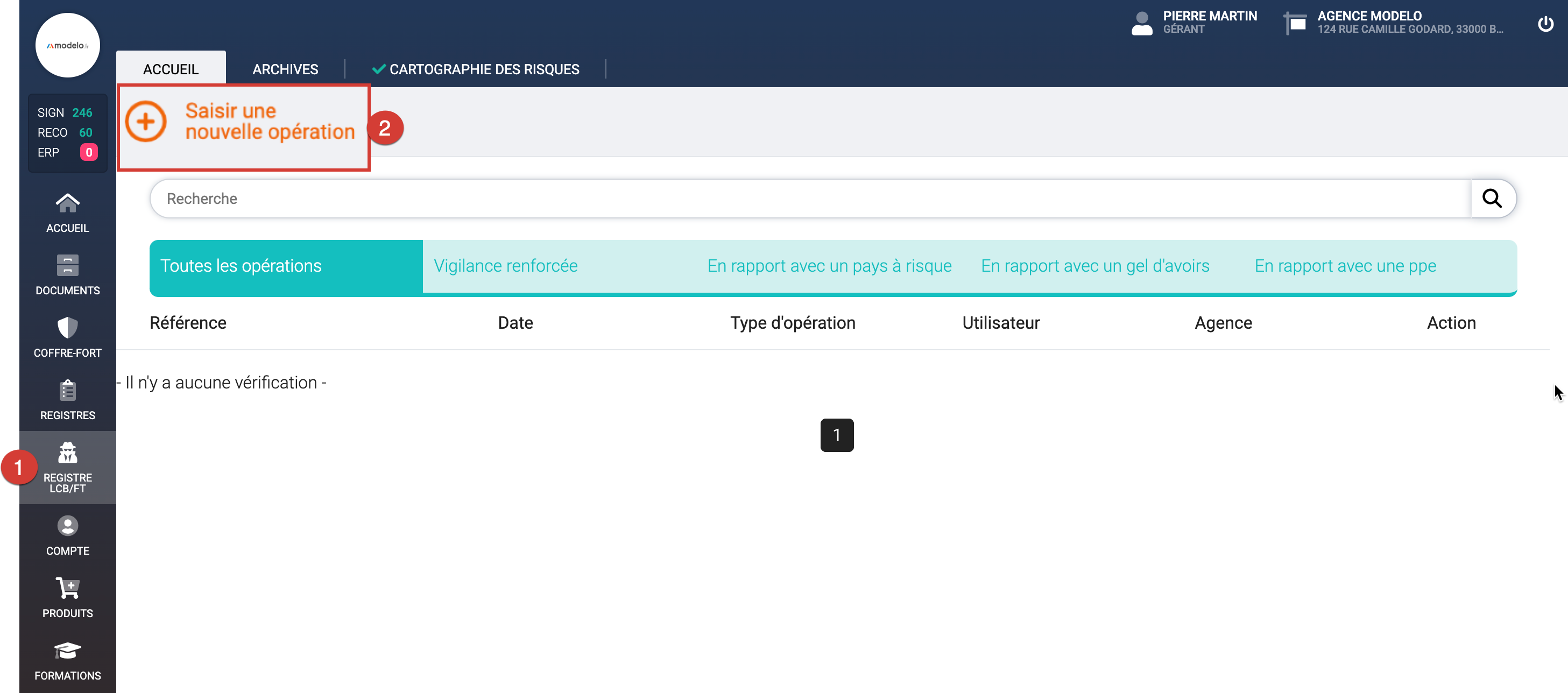Click page 1 pagination button
Screen dimensions: 1568x693
pyautogui.click(x=836, y=435)
